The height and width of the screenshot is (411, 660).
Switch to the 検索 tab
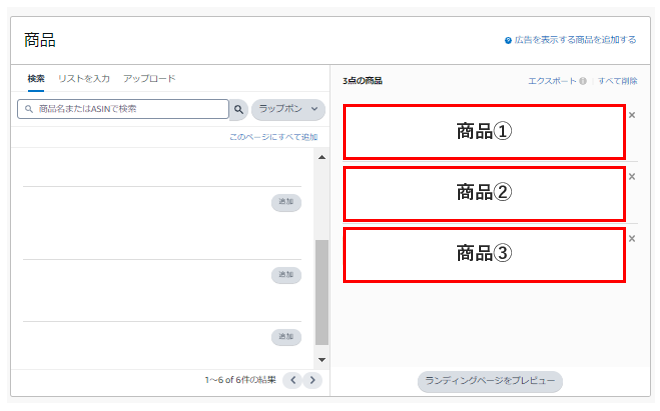click(x=36, y=79)
